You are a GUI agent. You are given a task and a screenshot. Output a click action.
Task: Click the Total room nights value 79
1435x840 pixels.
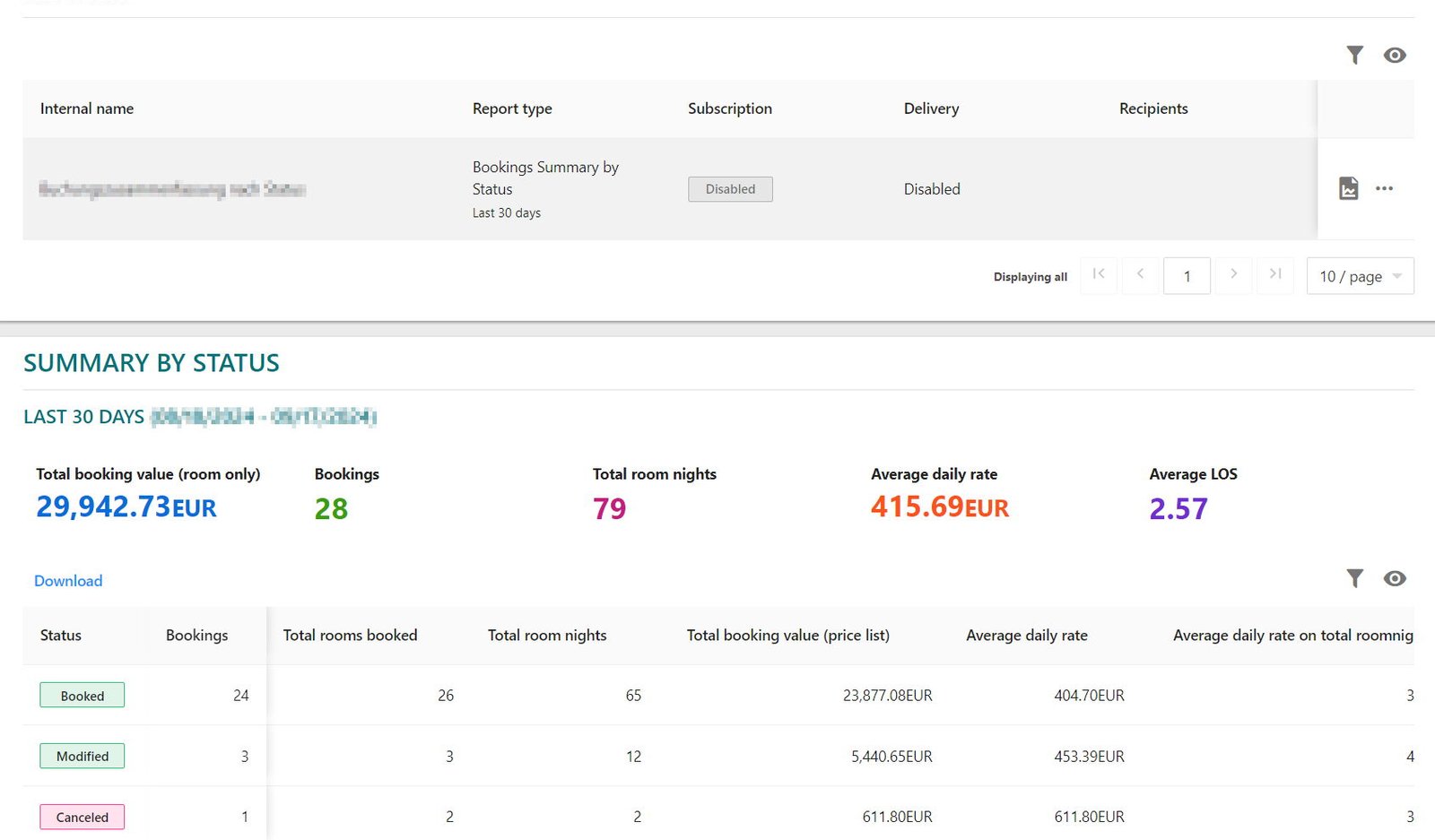[609, 509]
